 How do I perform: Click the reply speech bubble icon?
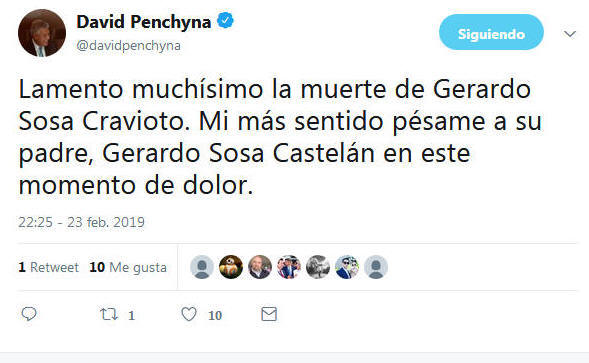point(29,314)
